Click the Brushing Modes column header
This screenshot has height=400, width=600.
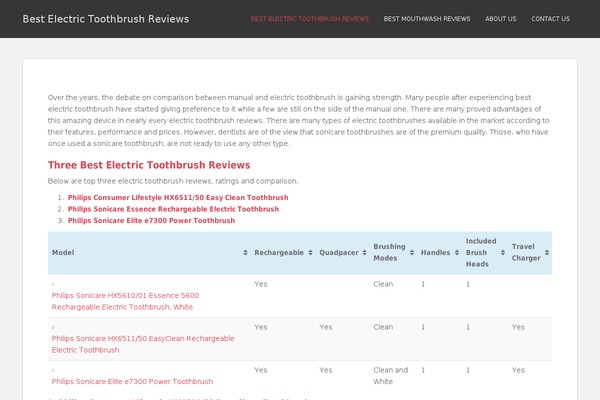click(x=393, y=253)
